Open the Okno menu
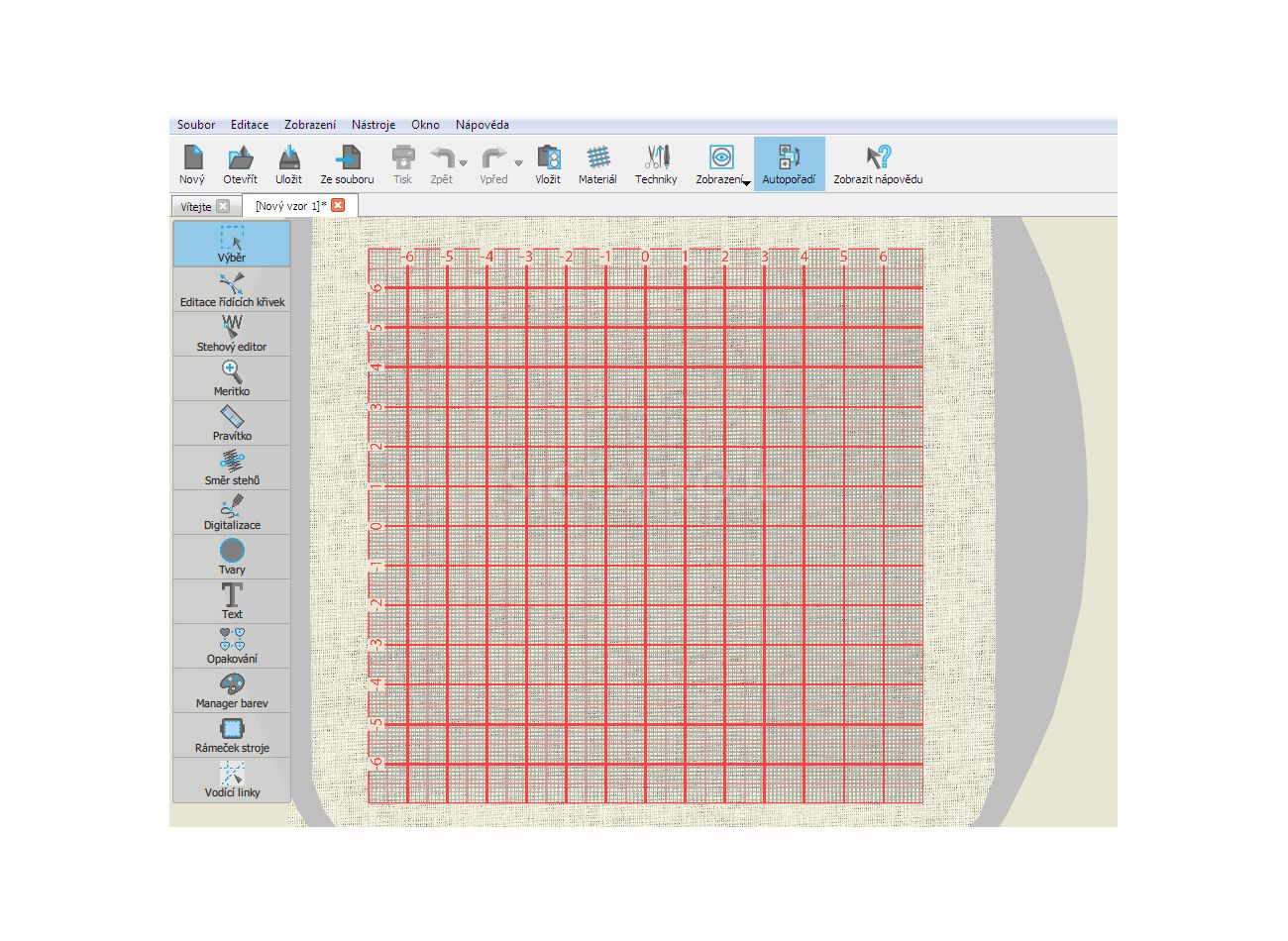This screenshot has width=1288, height=941. (x=425, y=125)
